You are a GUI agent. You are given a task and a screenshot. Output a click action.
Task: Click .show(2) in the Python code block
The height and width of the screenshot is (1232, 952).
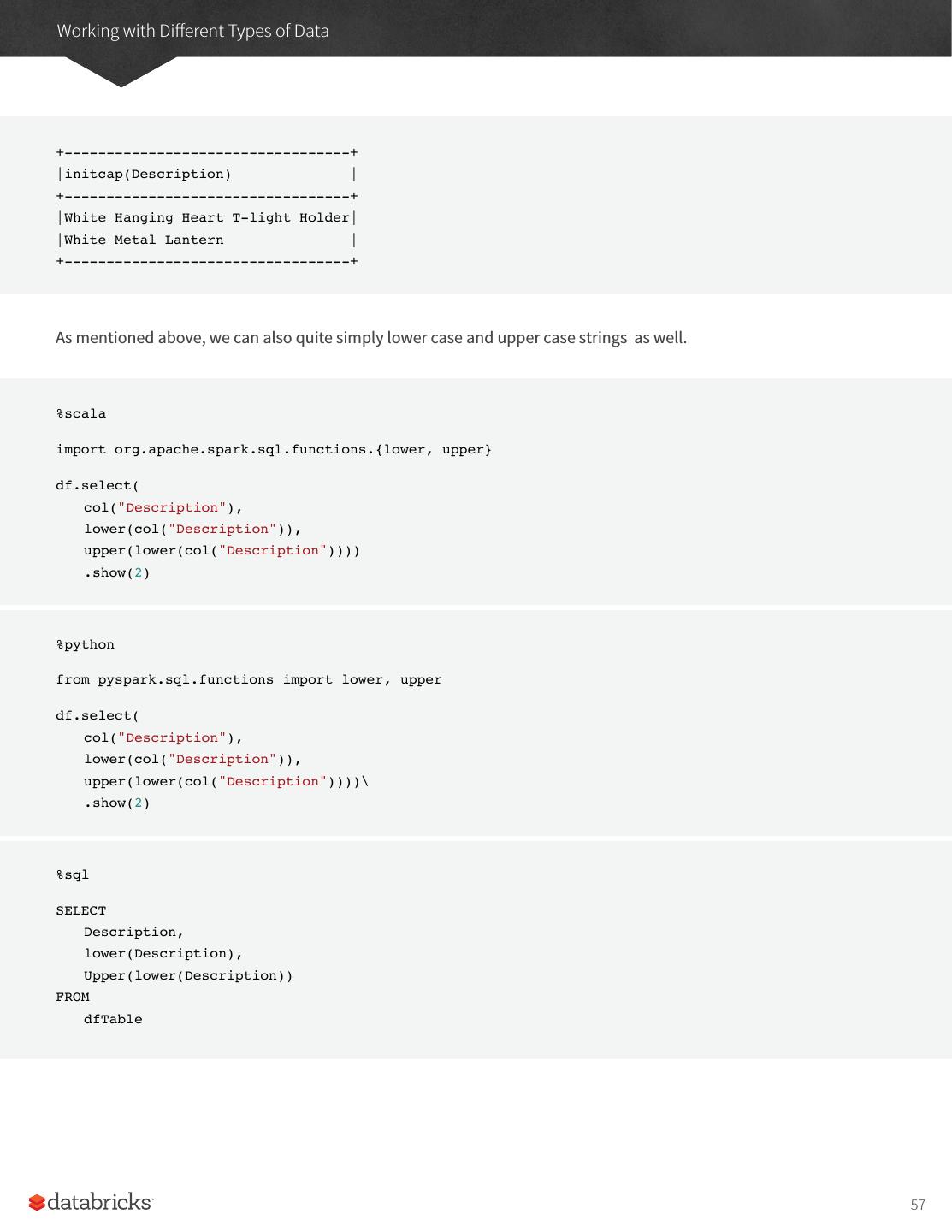(x=116, y=803)
